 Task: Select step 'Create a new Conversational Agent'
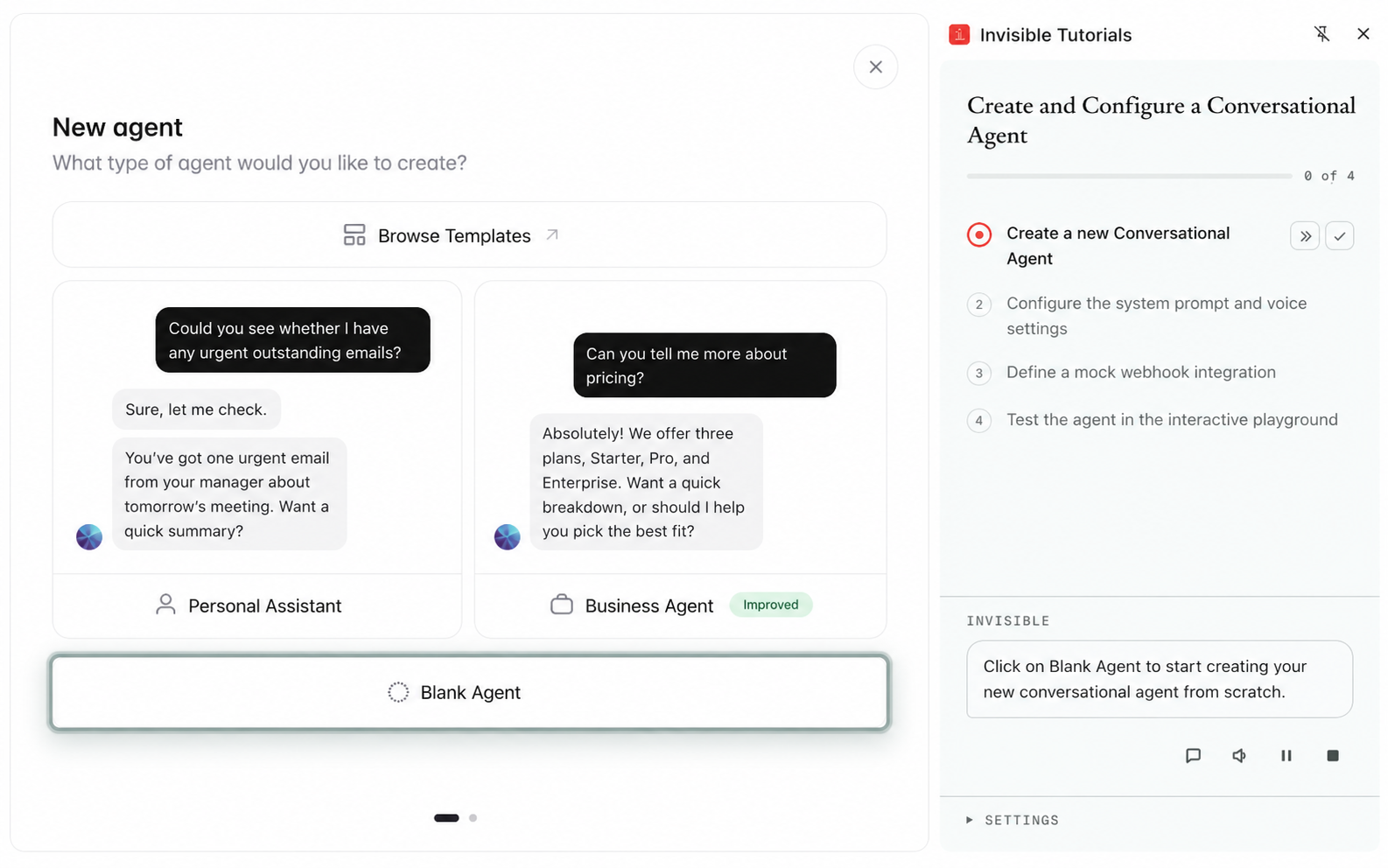pyautogui.click(x=1118, y=246)
